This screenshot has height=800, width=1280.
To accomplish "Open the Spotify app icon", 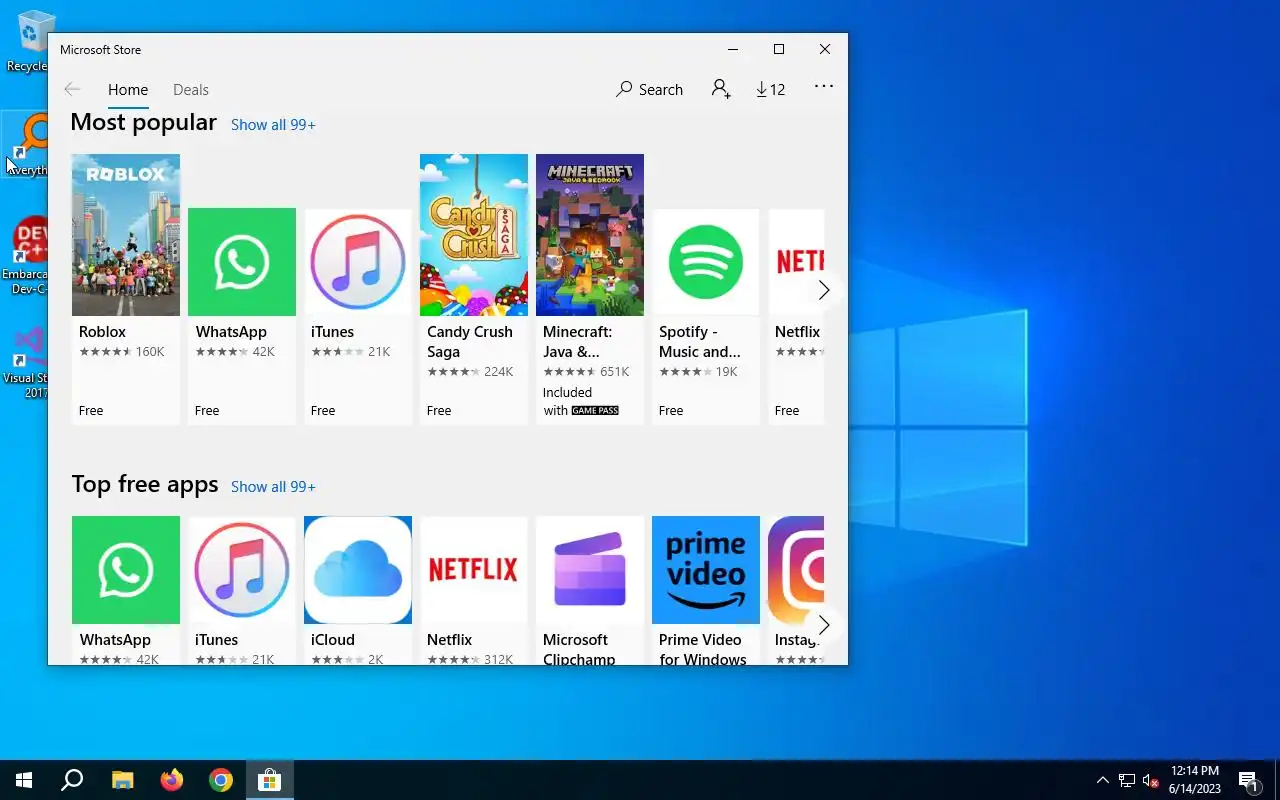I will (x=706, y=262).
